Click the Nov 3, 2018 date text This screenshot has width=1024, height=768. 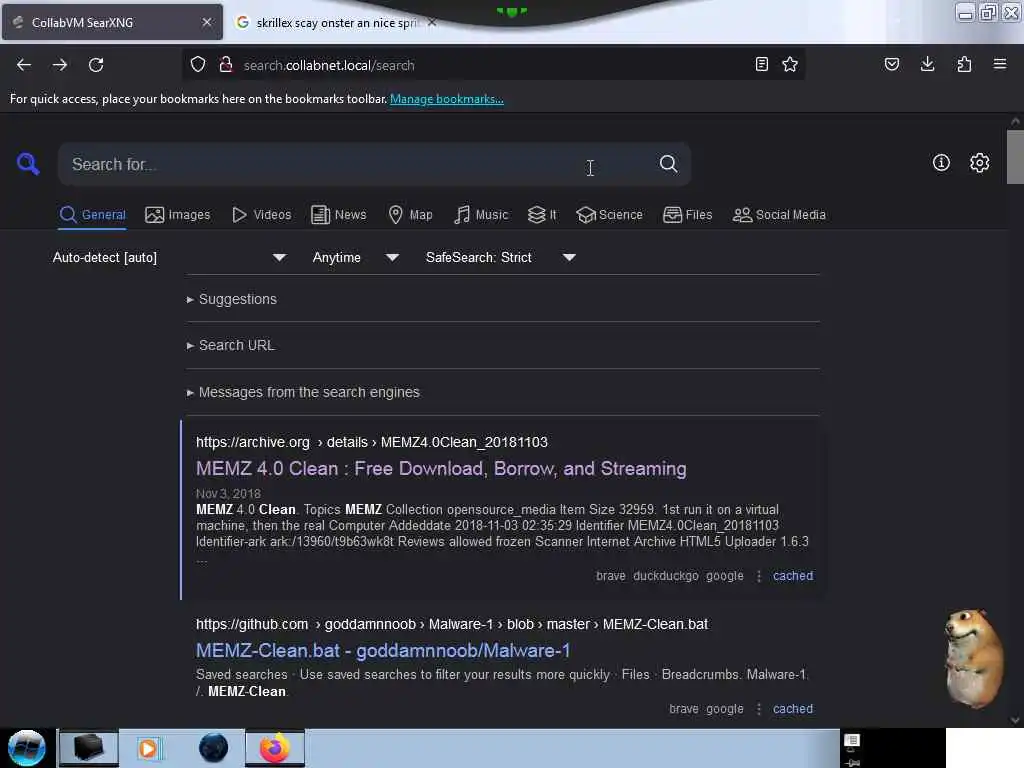point(228,494)
